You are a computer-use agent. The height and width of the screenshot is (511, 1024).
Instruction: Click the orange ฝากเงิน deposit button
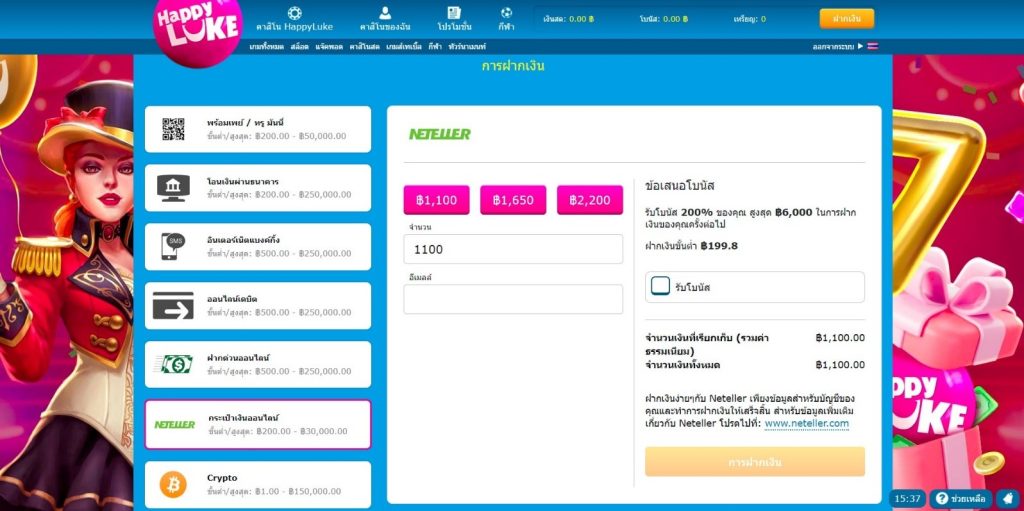[x=846, y=19]
